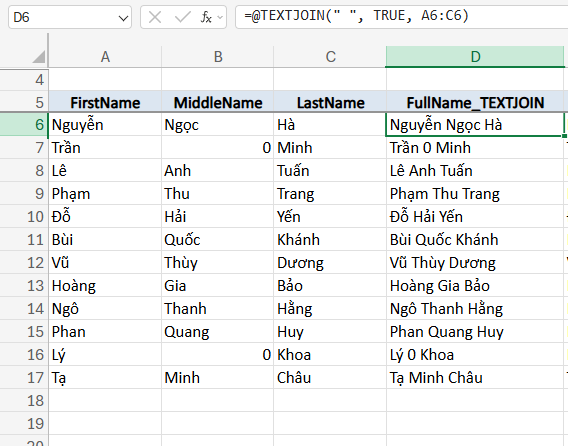Select column C header

click(330, 57)
